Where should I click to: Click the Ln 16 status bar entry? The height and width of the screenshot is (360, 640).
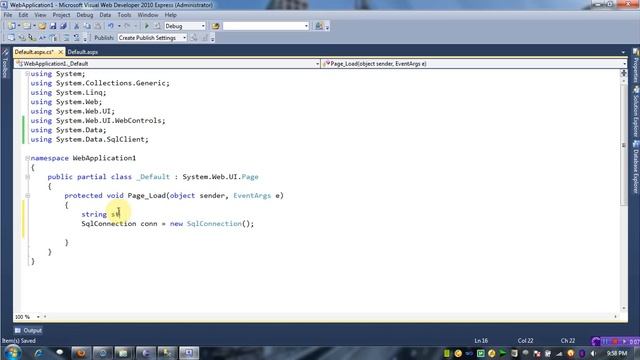(x=481, y=340)
